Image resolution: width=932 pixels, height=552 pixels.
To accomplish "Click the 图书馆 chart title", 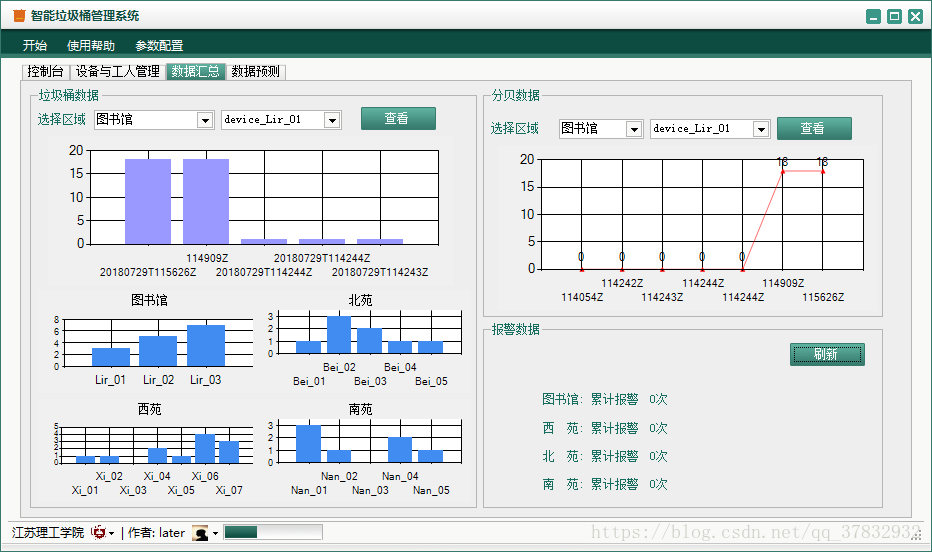I will pos(149,300).
